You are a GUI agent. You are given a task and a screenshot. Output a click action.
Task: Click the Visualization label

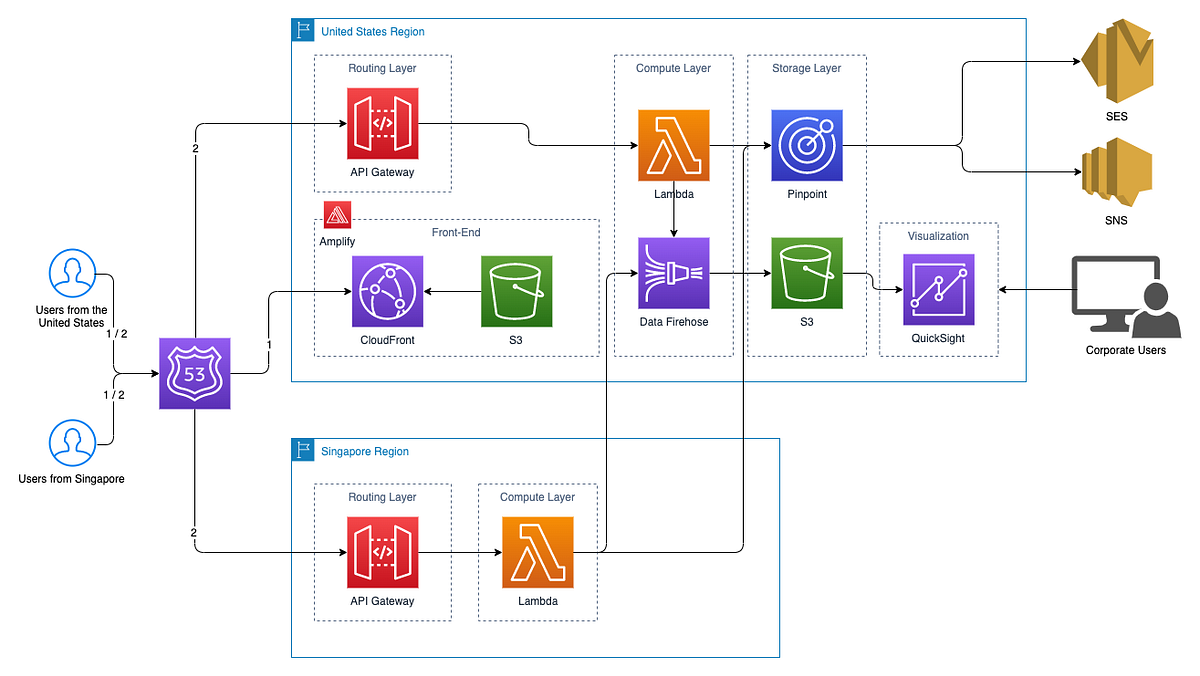pos(938,236)
